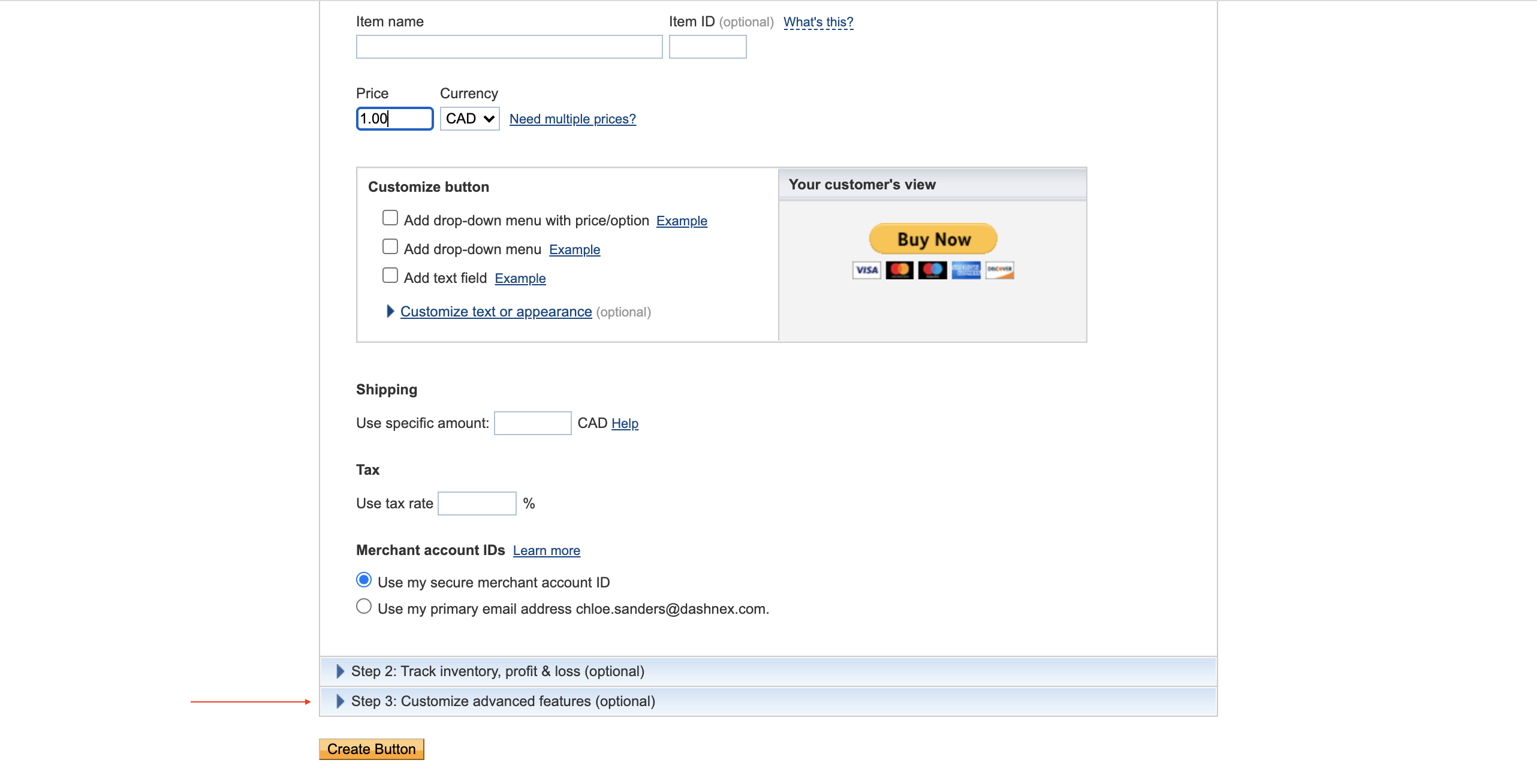Click the American Express card icon

966,270
